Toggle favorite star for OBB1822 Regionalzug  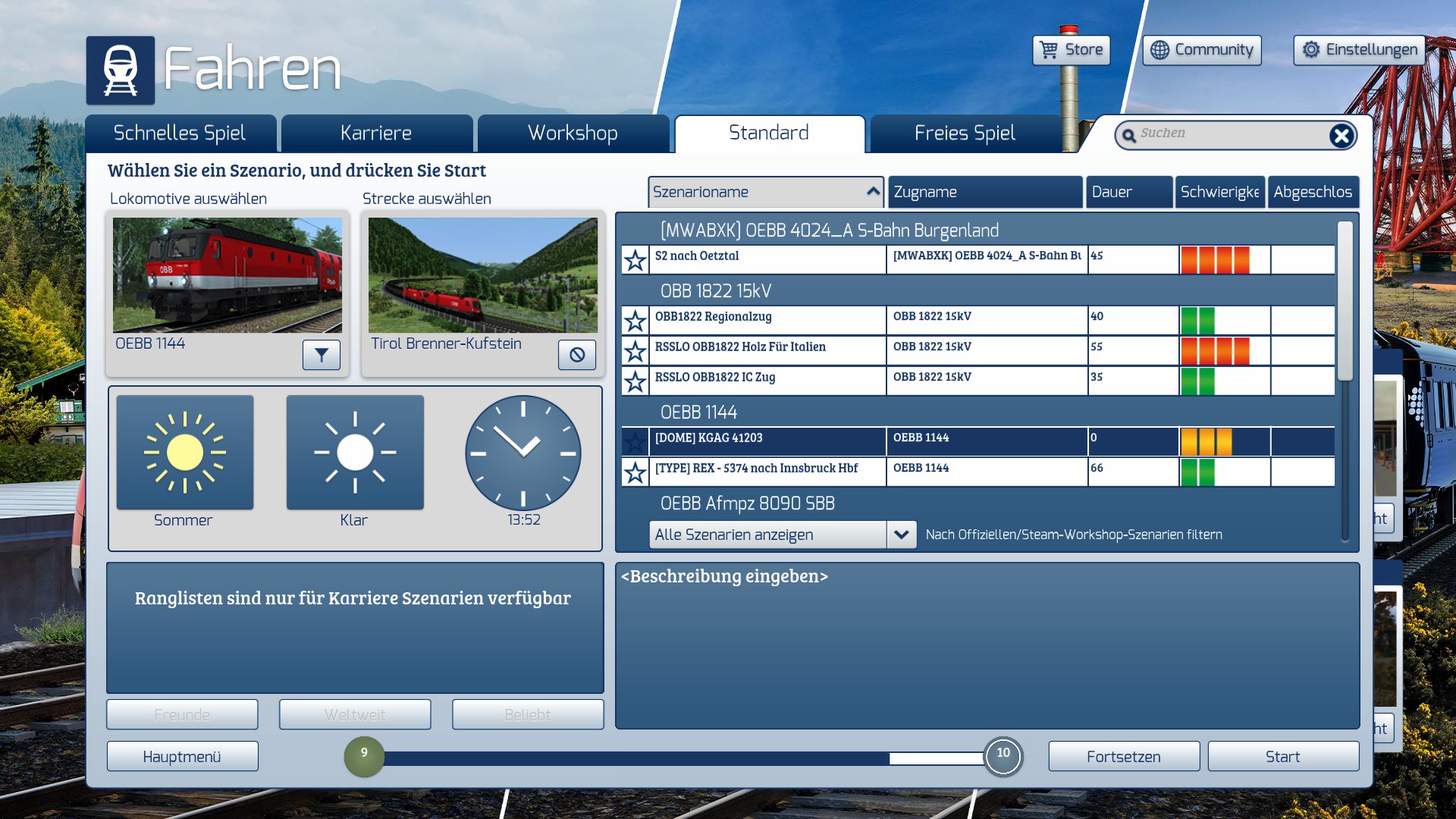click(635, 321)
